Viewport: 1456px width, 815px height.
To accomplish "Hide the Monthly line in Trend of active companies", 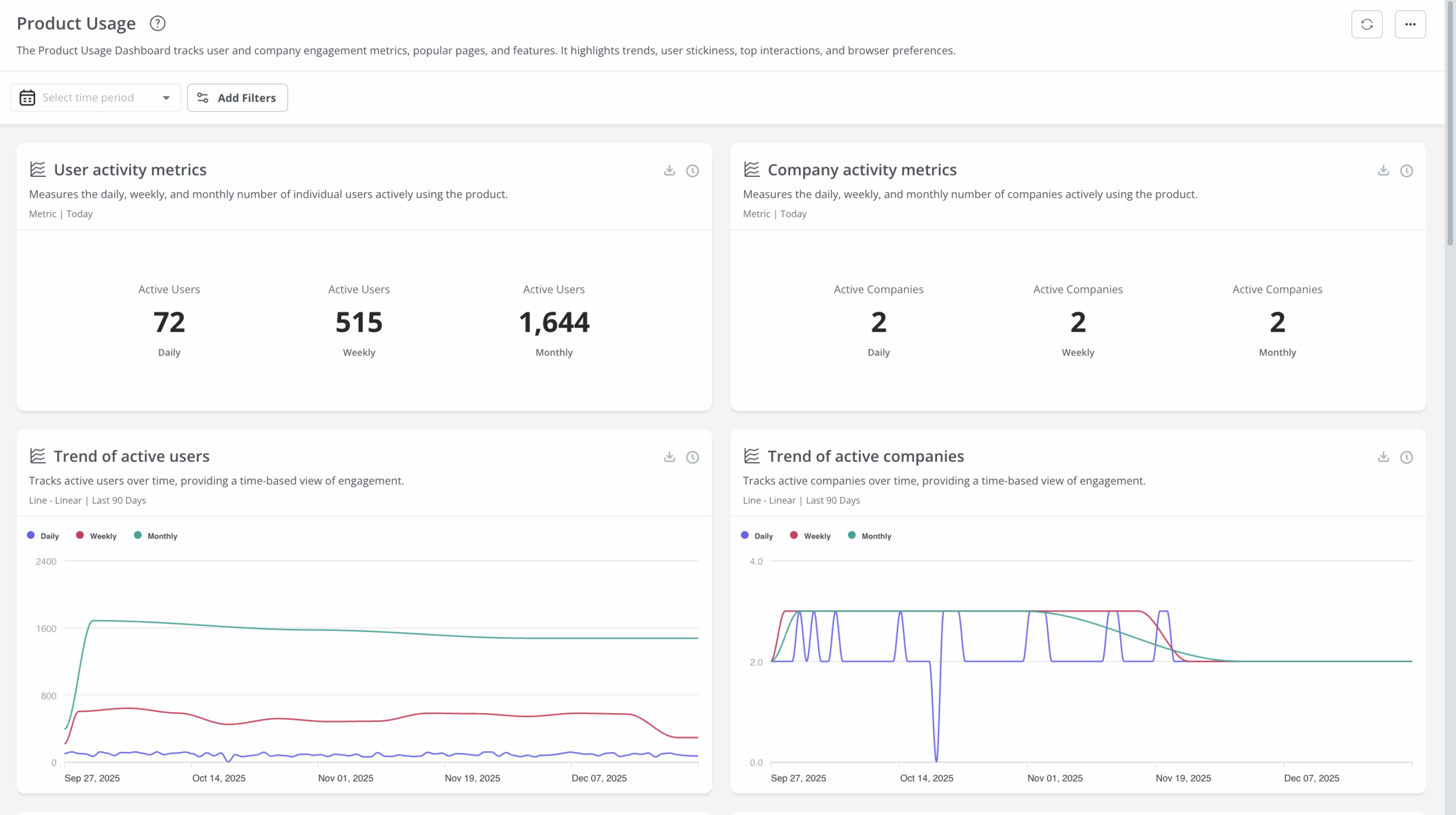I will tap(869, 535).
